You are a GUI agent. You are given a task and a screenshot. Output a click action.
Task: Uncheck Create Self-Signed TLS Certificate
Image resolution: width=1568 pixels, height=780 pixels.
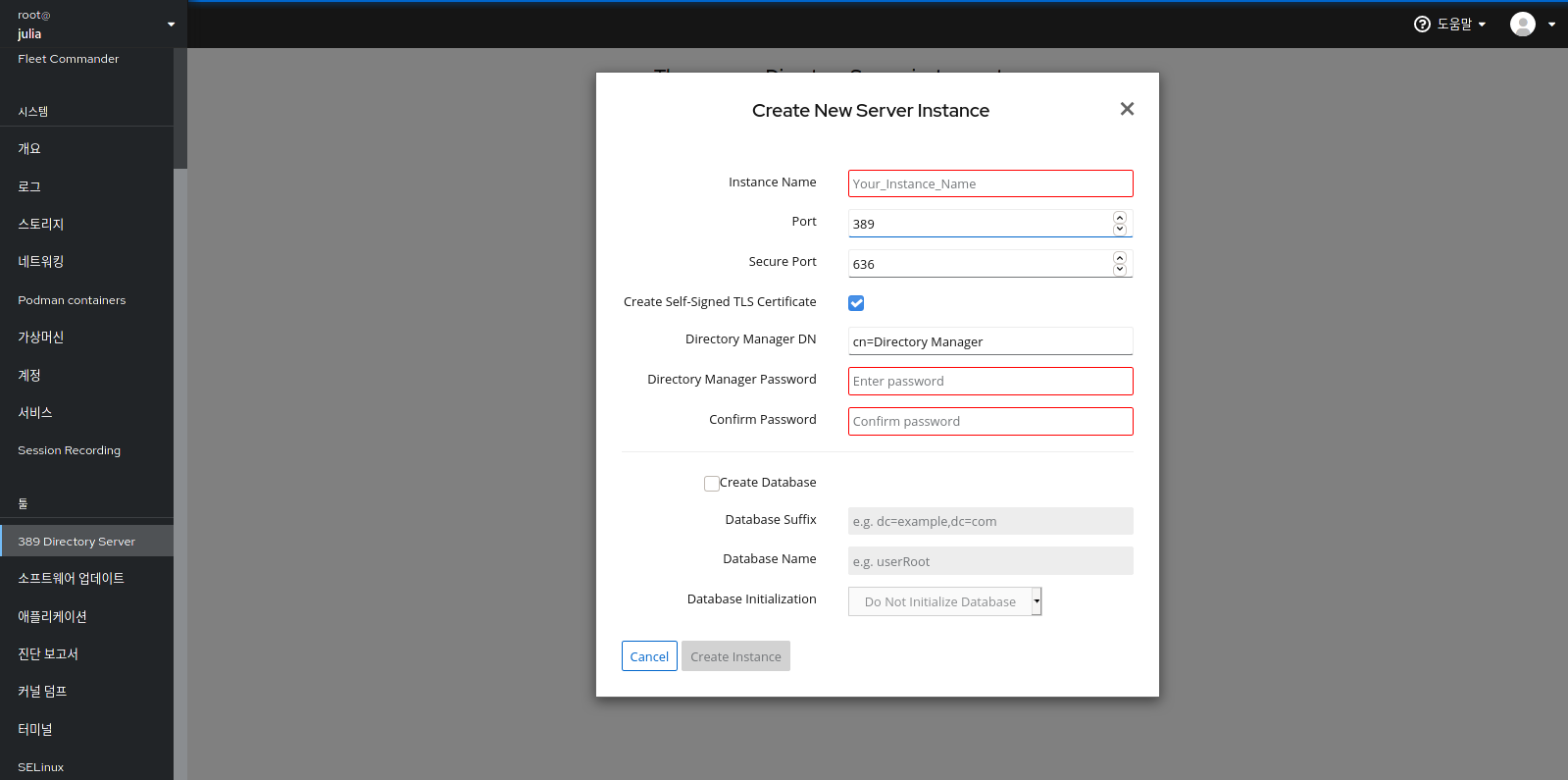(x=856, y=303)
